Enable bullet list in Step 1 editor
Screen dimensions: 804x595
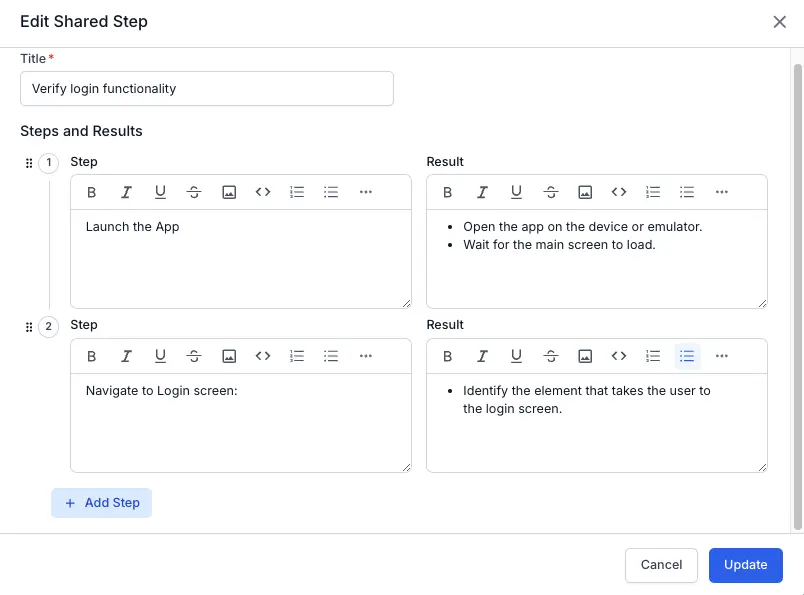click(x=331, y=192)
